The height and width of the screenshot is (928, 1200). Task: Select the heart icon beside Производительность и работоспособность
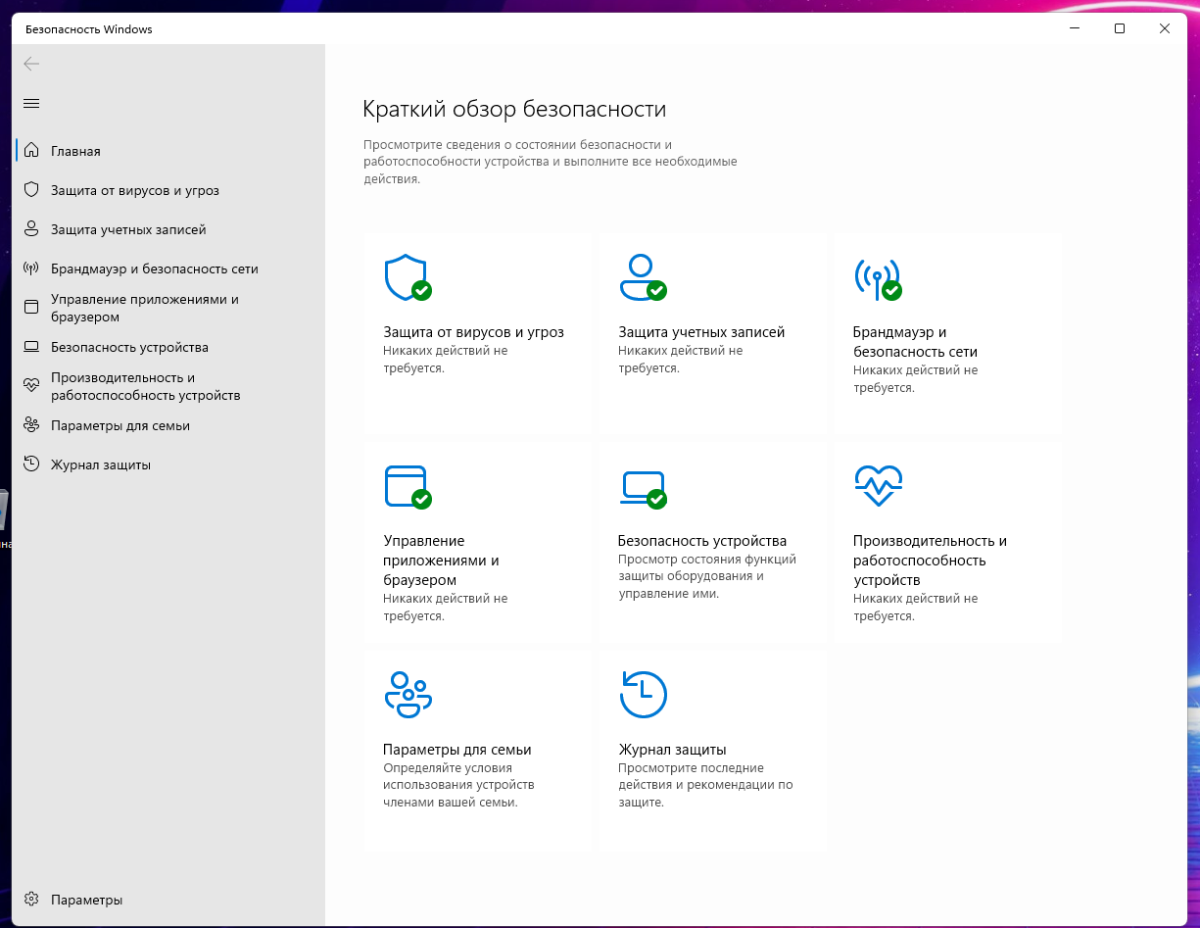click(31, 385)
